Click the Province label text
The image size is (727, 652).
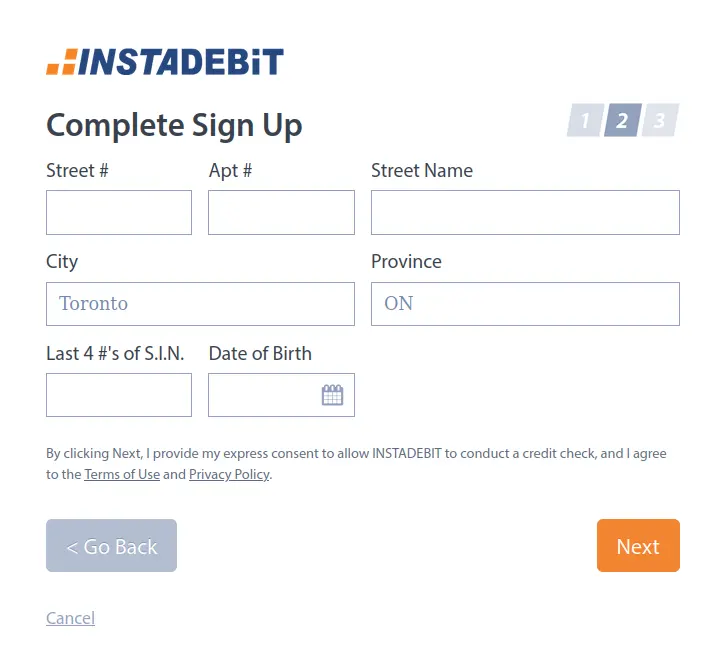click(406, 262)
